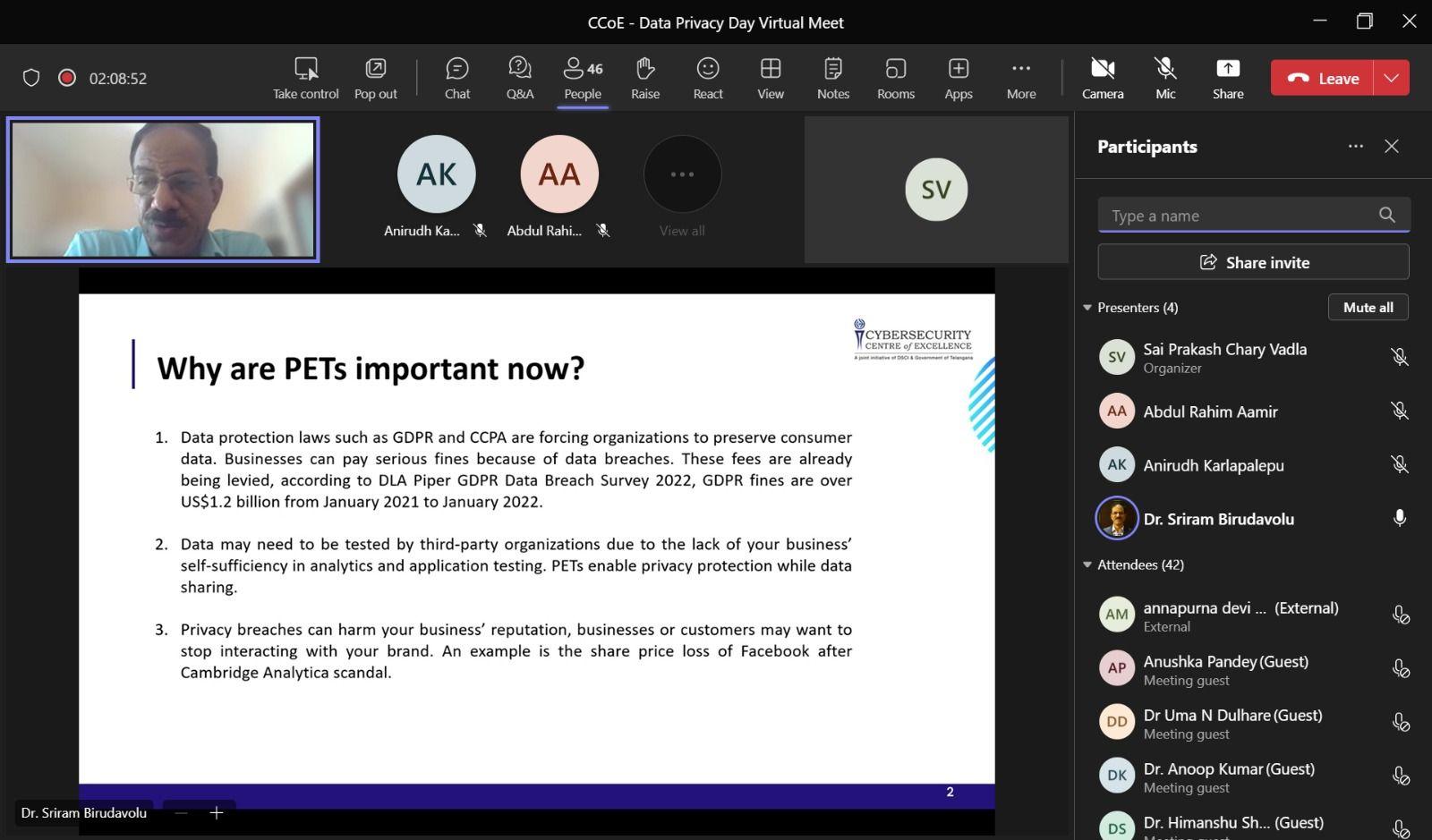Raise your hand
The height and width of the screenshot is (840, 1432).
645,78
